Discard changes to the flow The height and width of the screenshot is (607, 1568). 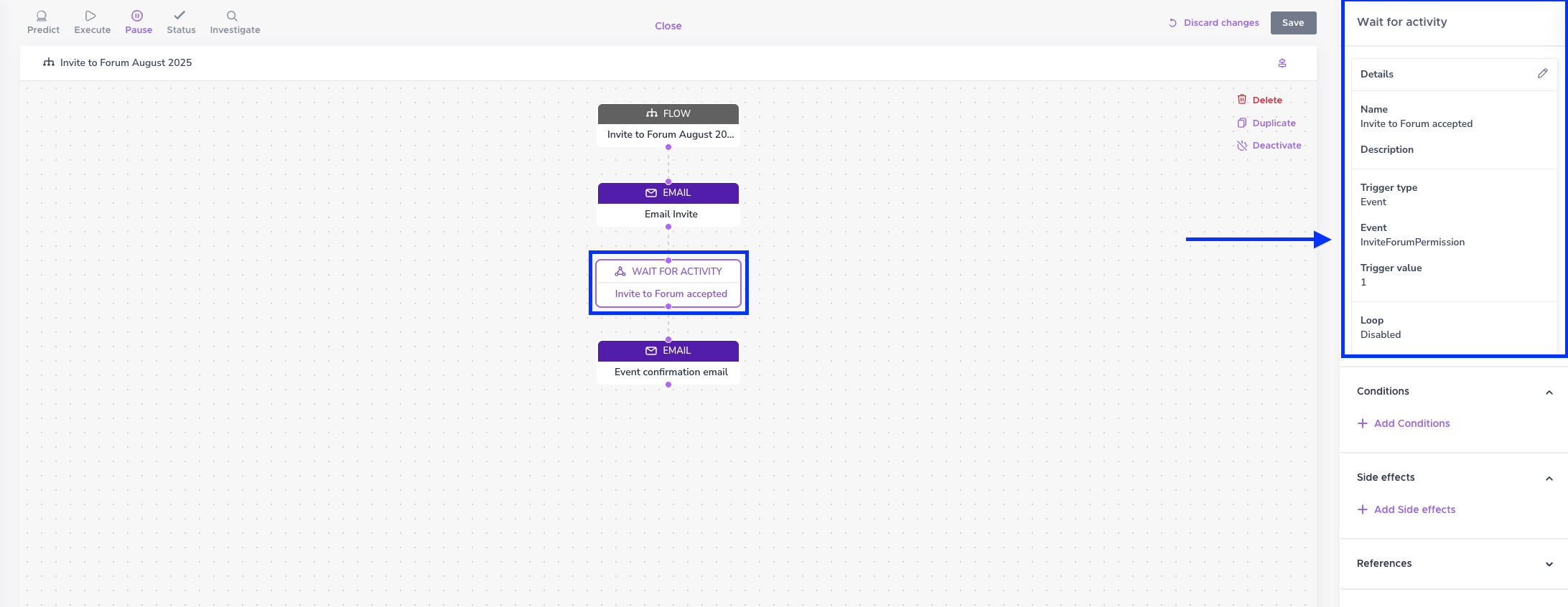tap(1213, 23)
